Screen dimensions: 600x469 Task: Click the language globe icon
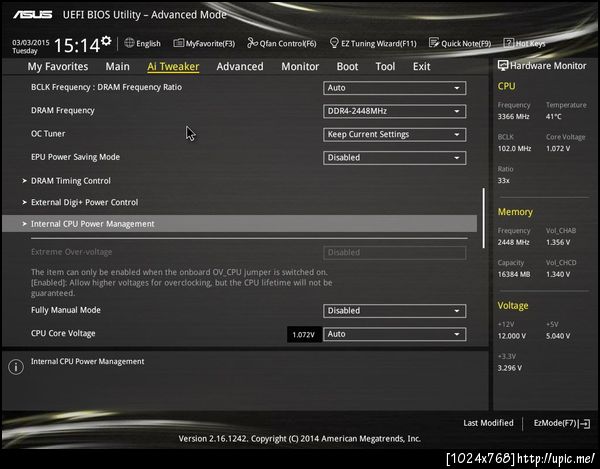(x=129, y=43)
